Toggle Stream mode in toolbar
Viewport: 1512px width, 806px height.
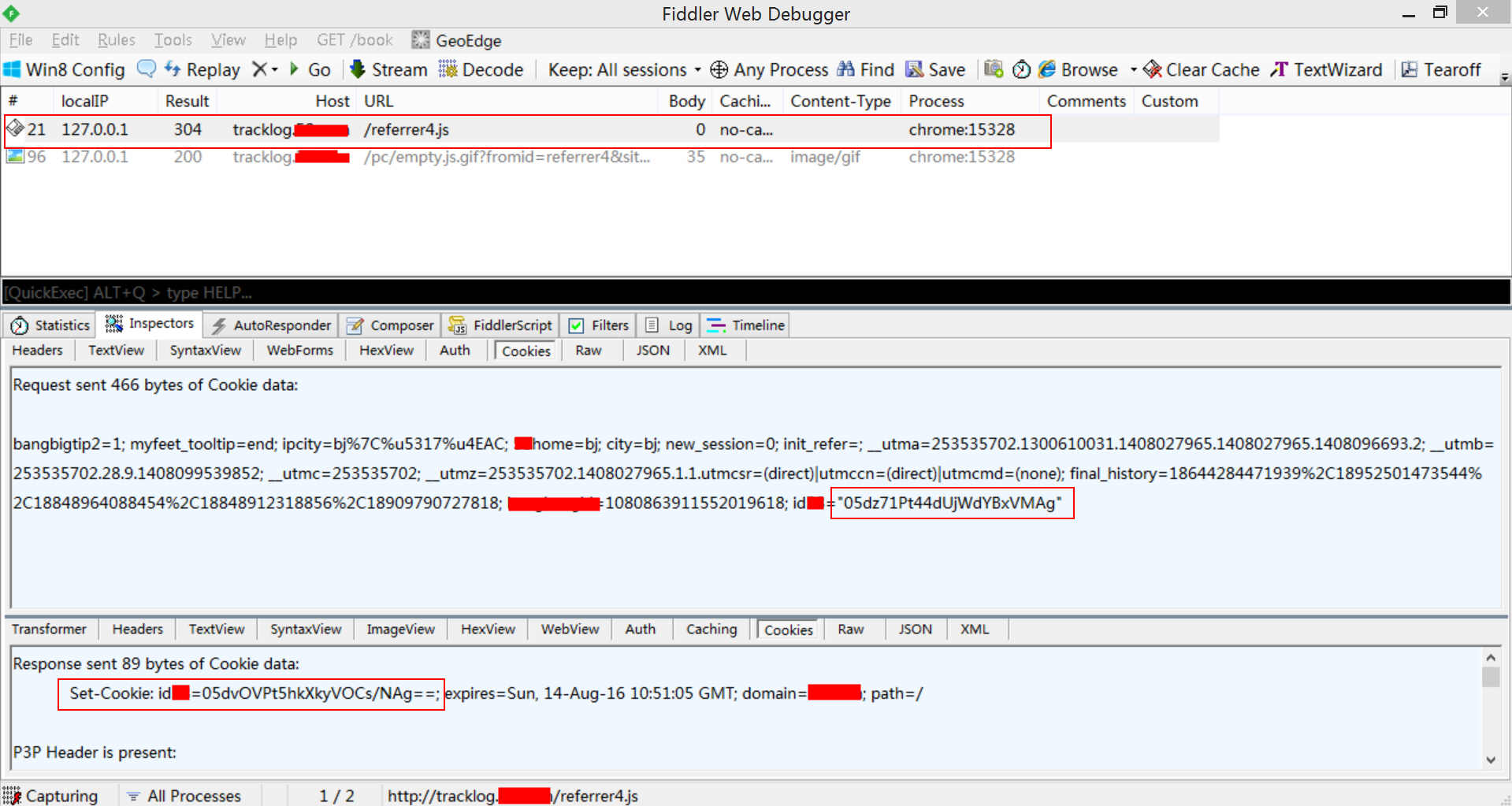(x=388, y=69)
